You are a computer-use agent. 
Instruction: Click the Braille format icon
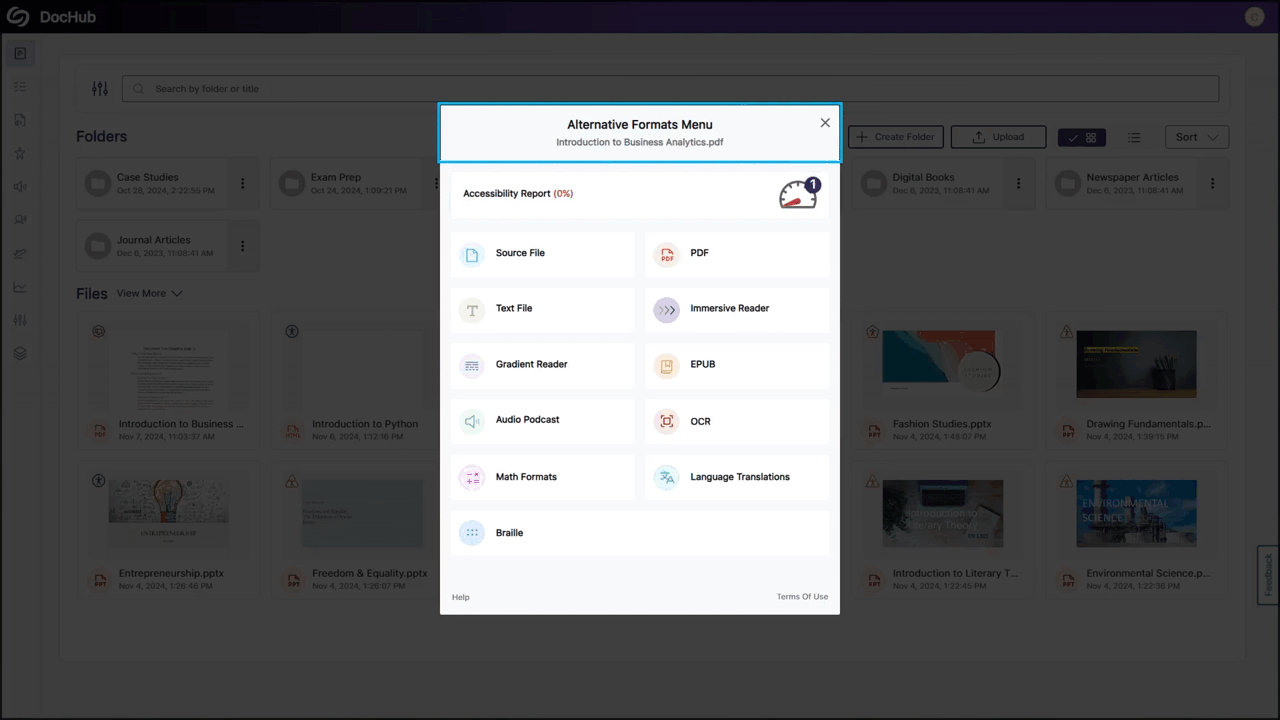click(472, 533)
